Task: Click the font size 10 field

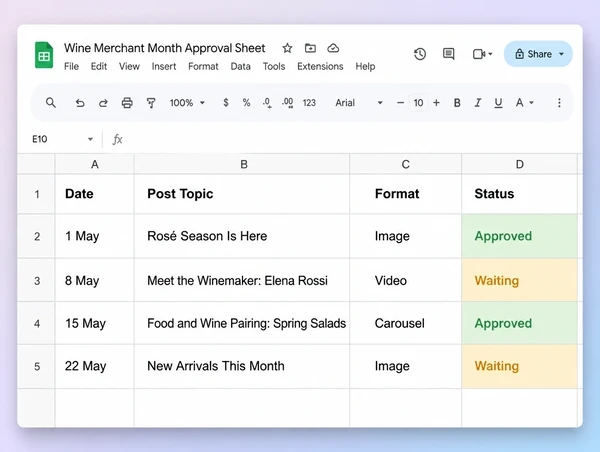Action: [x=418, y=103]
